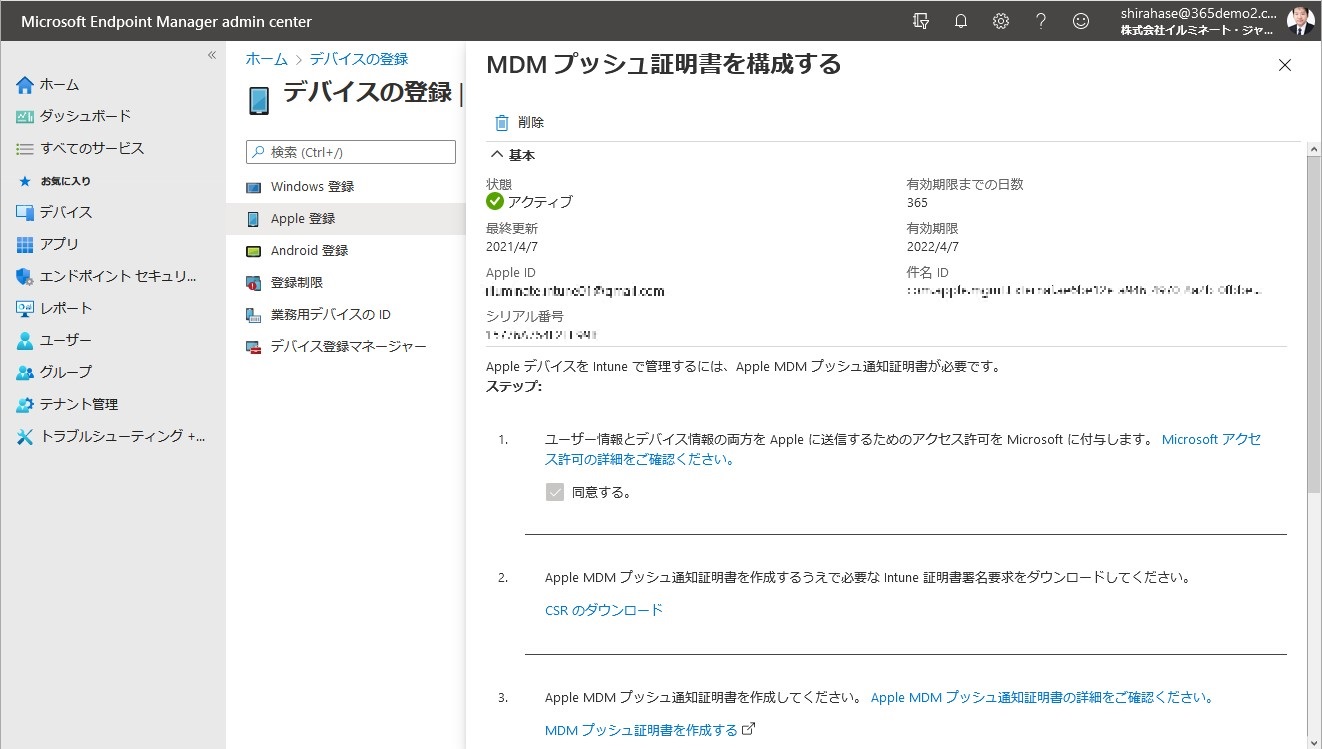Screen dimensions: 1322x749
Task: Click the ユーザー person icon in sidebar
Action: 25,341
